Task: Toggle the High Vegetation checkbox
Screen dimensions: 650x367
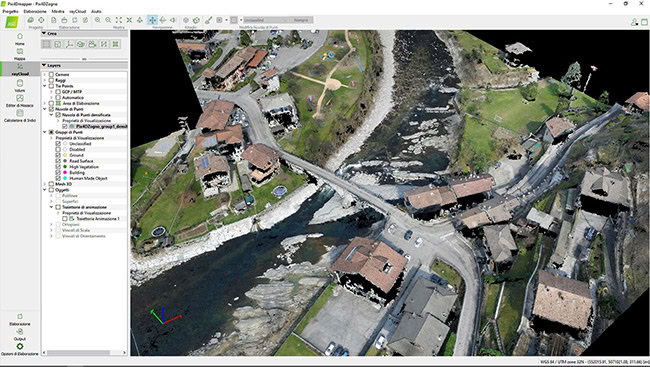Action: [x=58, y=167]
